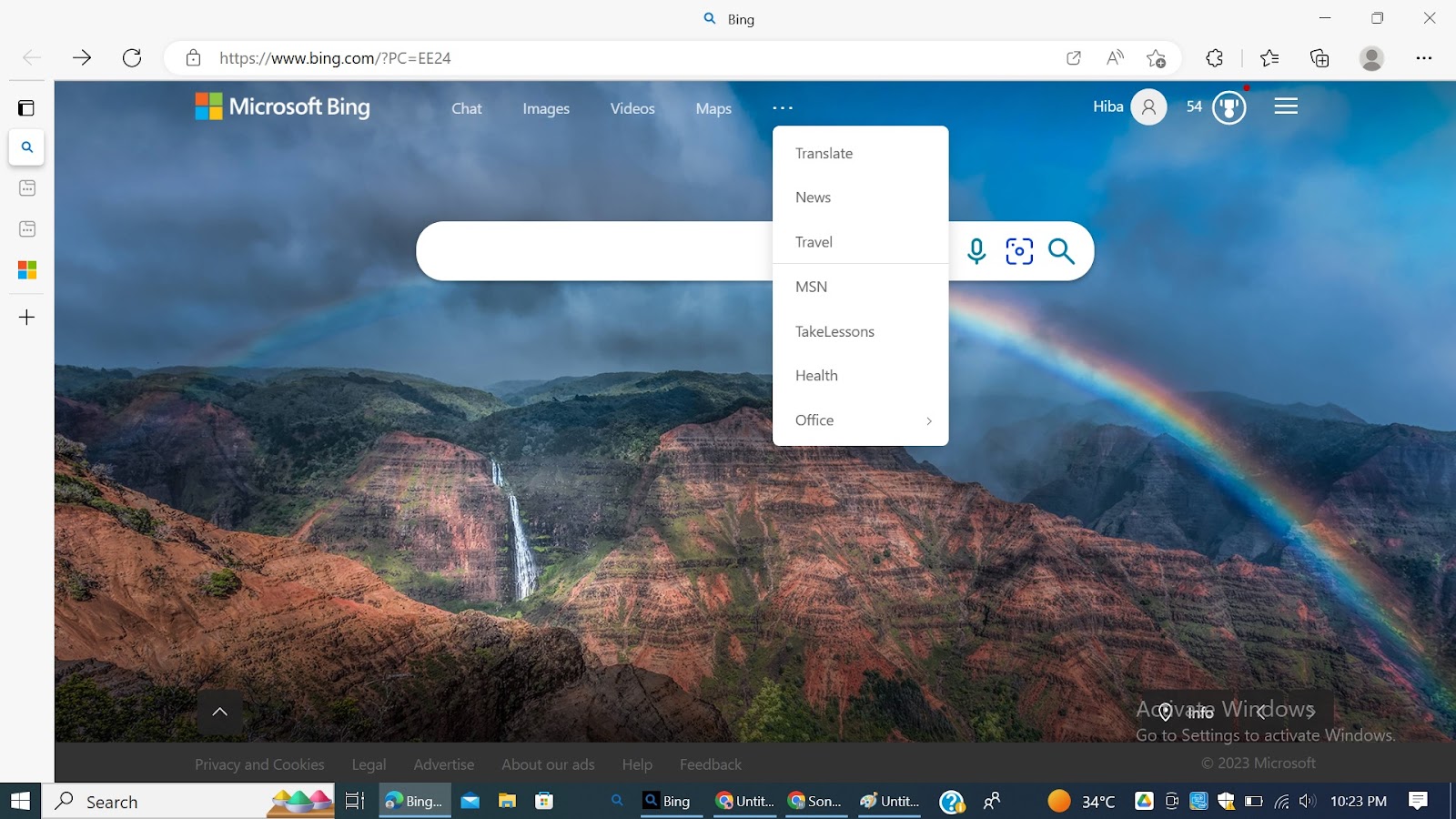Open Bing hamburger settings menu
Viewport: 1456px width, 819px height.
[1286, 106]
